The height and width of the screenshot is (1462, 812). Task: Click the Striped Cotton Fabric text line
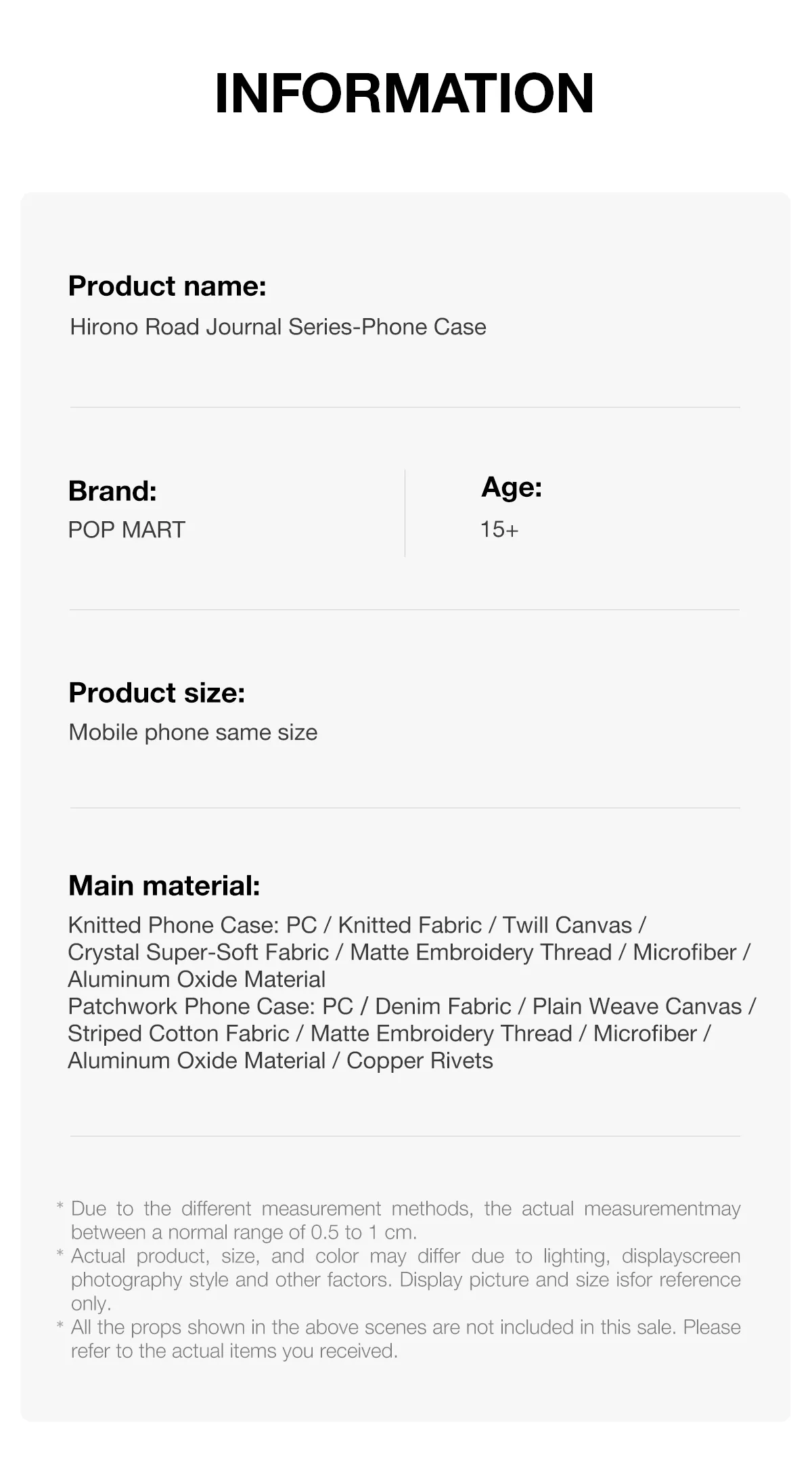coord(388,1034)
